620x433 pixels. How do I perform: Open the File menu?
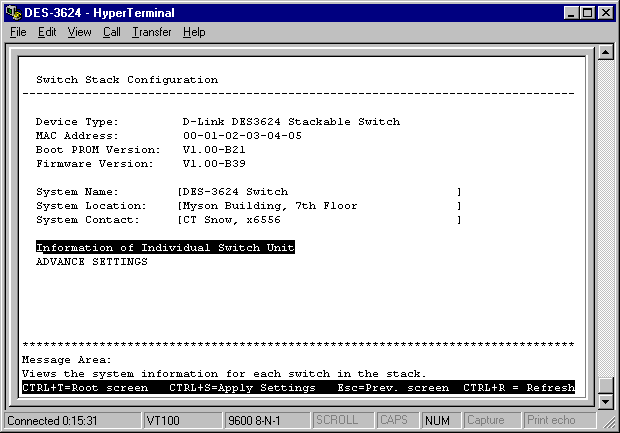click(x=18, y=32)
